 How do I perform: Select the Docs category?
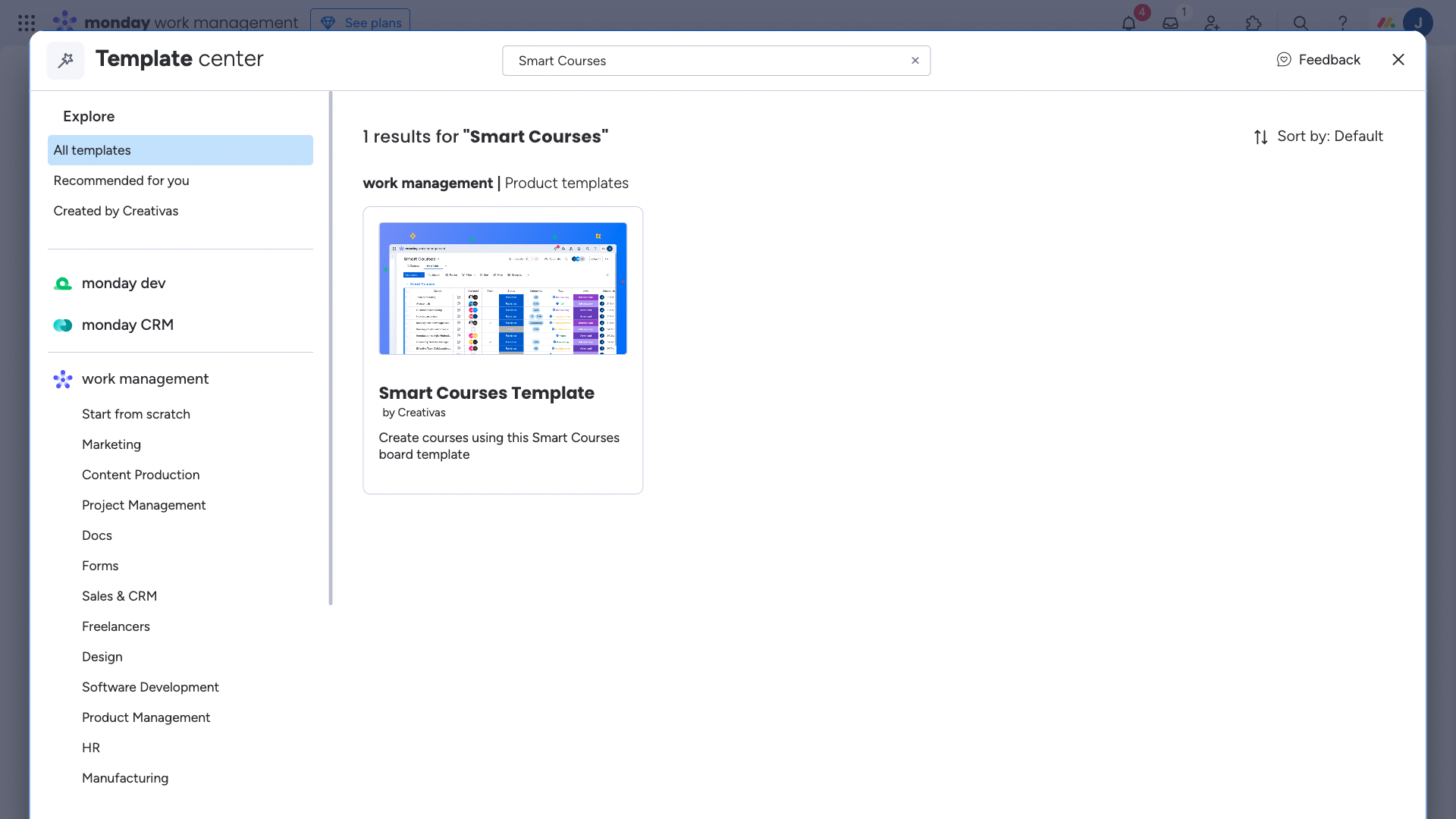point(97,535)
